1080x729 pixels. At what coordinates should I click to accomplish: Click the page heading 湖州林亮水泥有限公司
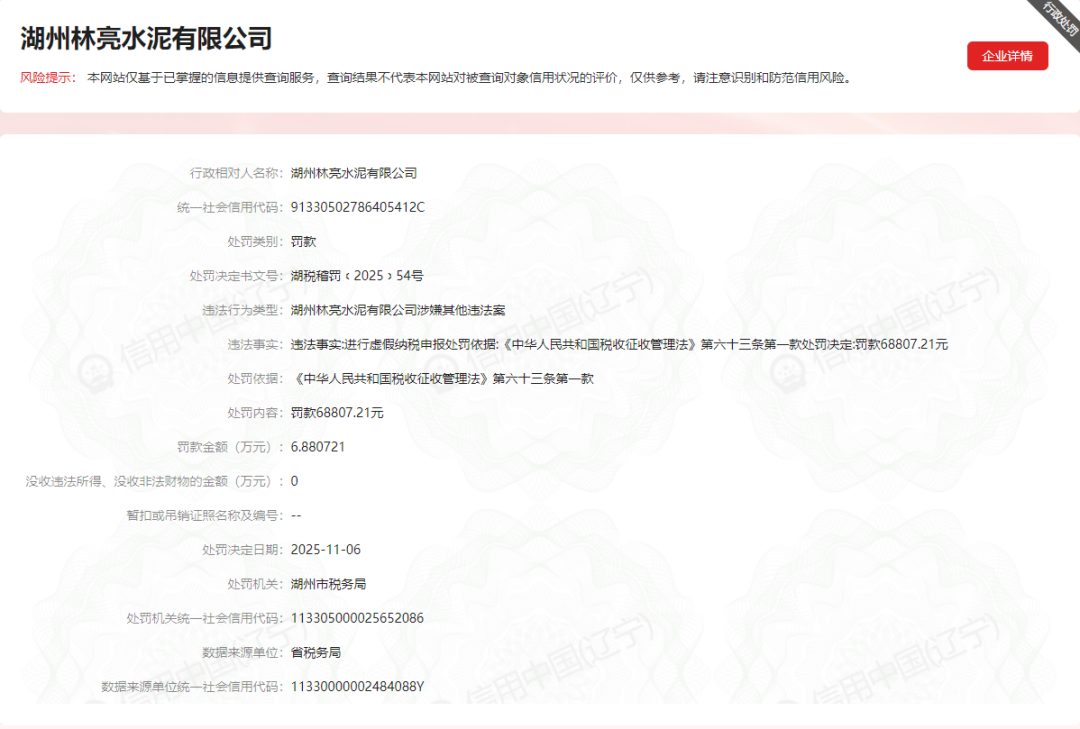coord(146,39)
